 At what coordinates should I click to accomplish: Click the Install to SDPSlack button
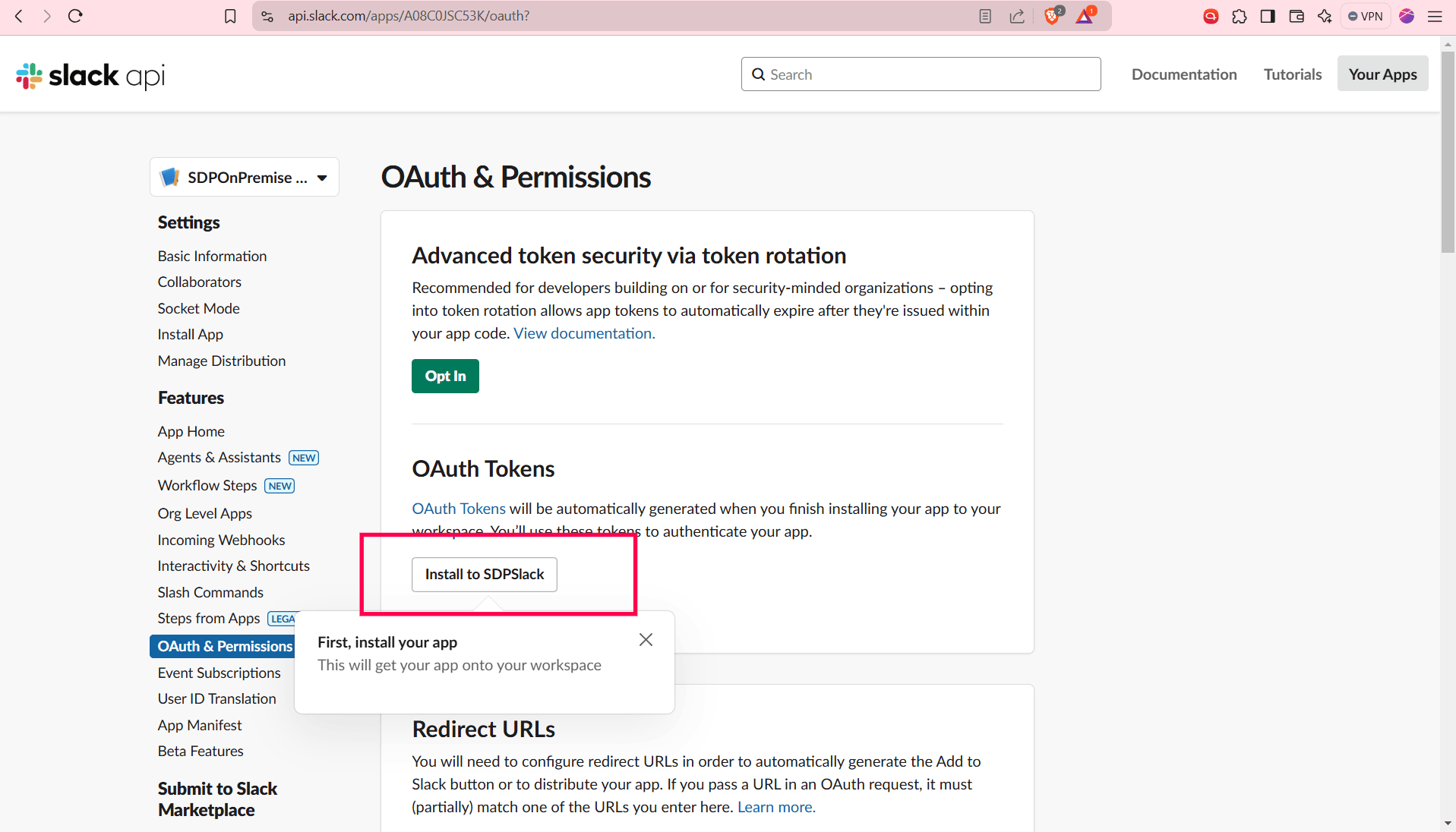pos(485,575)
